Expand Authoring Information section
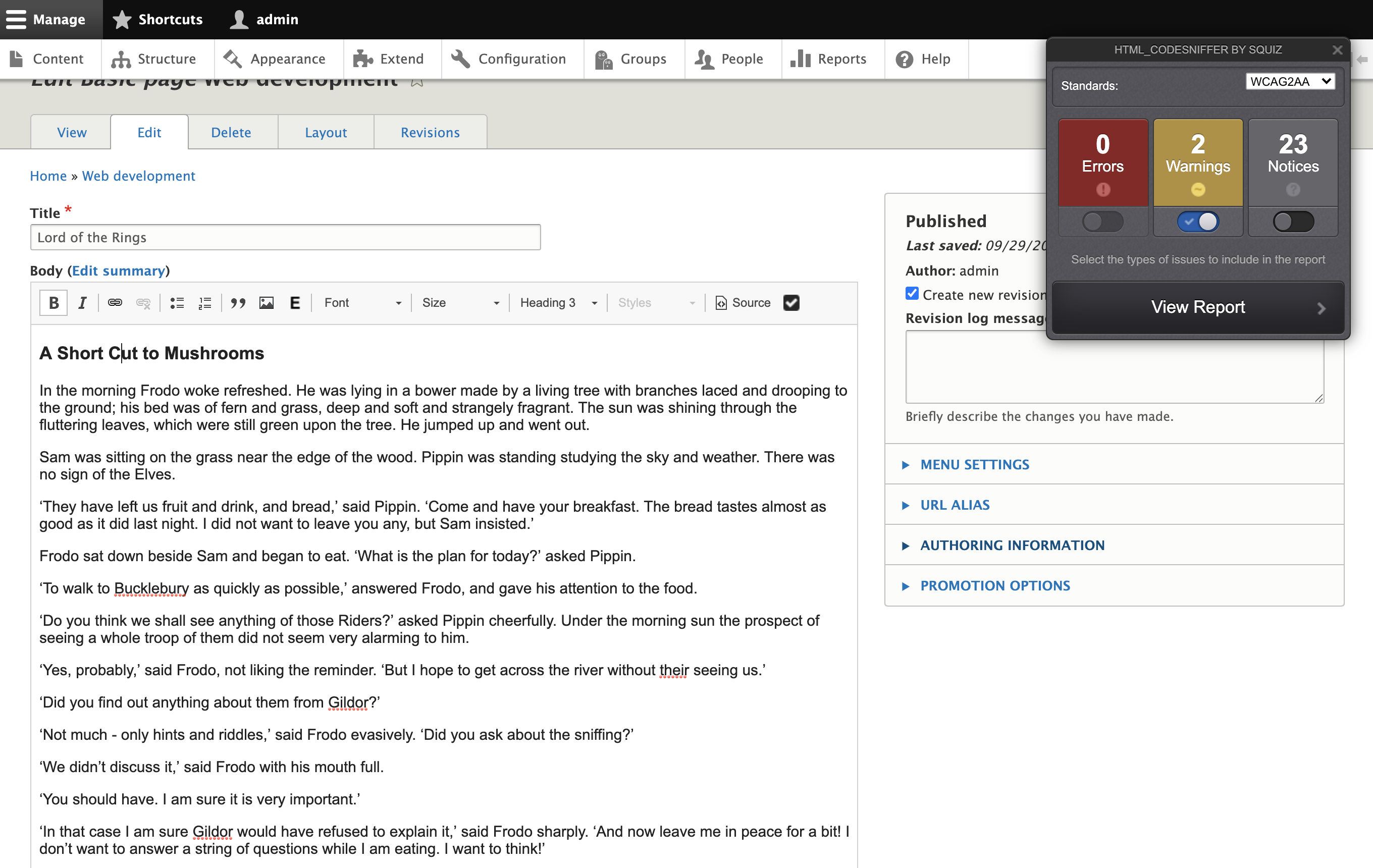 click(x=1012, y=546)
